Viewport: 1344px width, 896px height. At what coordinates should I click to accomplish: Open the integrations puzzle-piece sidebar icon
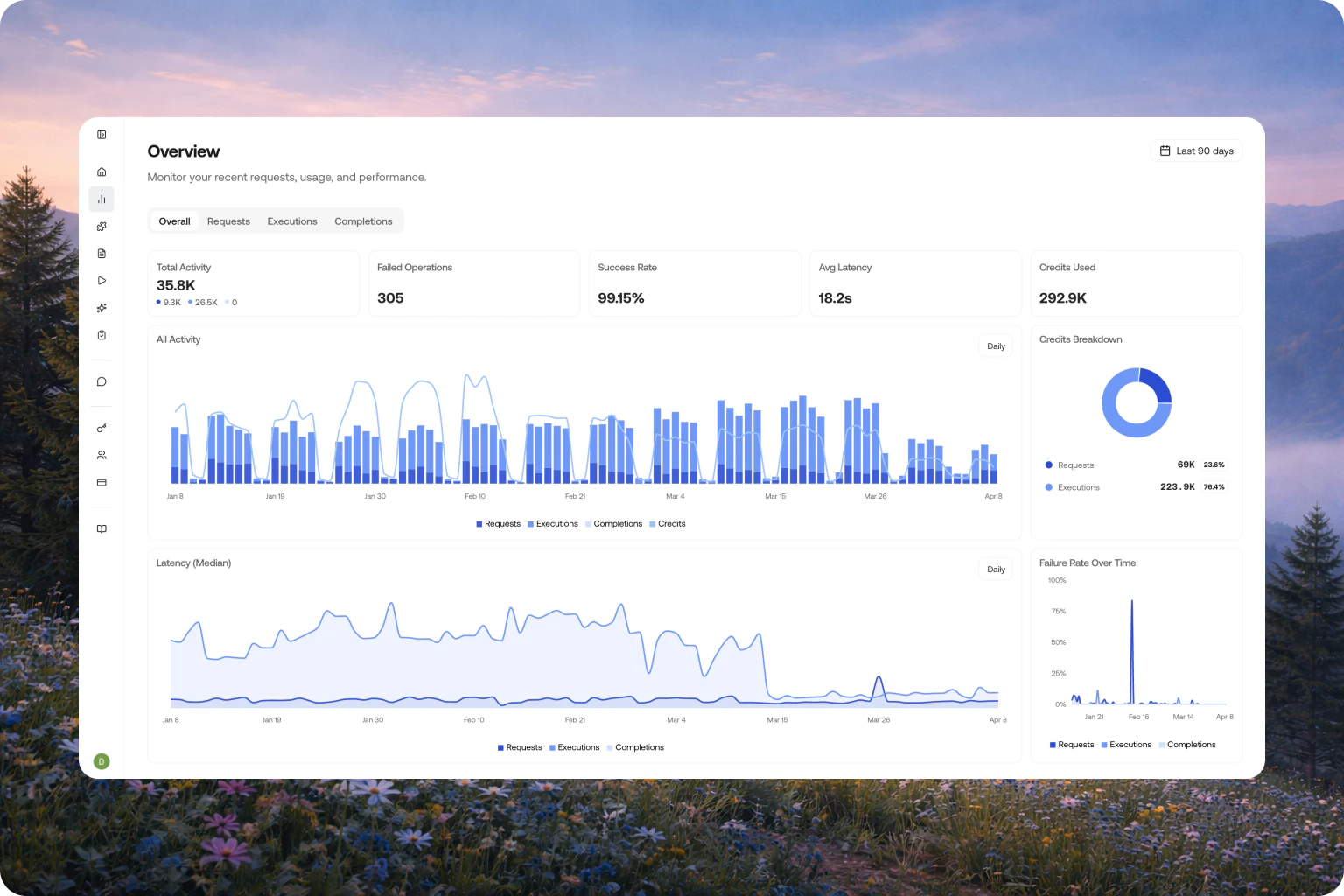(x=101, y=226)
